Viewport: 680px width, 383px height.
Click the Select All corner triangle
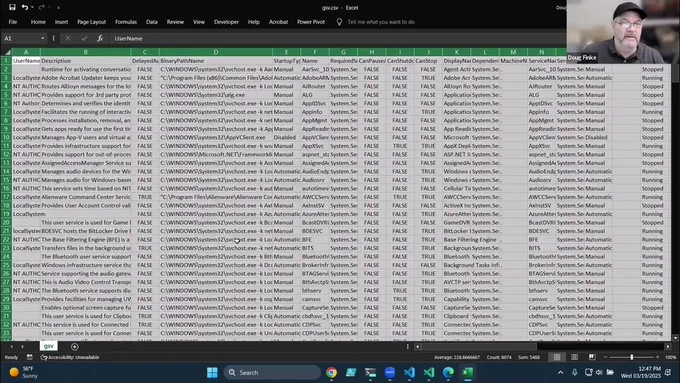(x=6, y=52)
